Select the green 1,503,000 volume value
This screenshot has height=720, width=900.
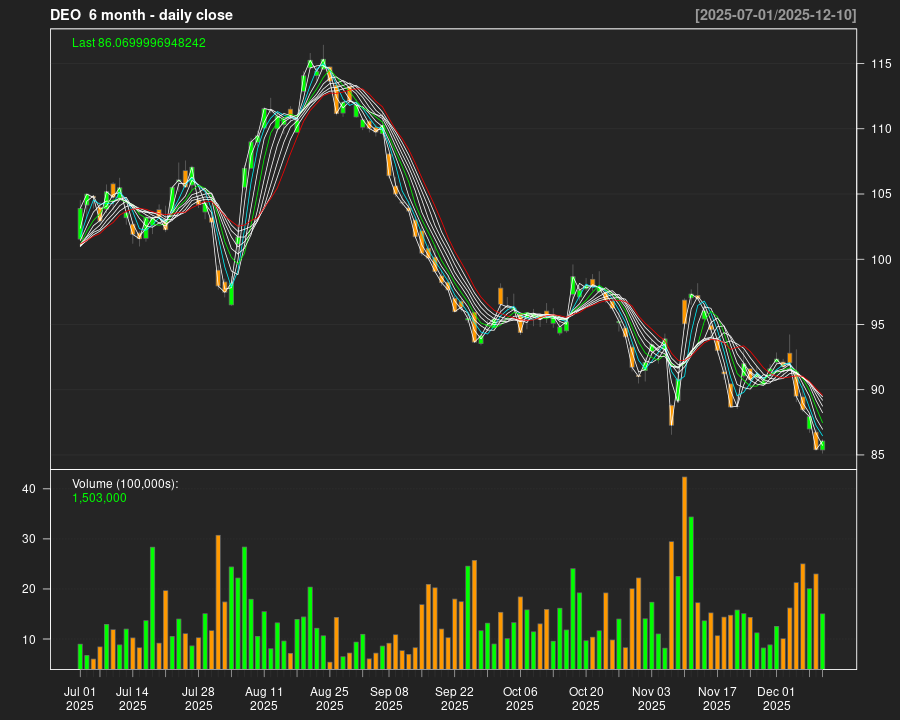click(x=99, y=497)
